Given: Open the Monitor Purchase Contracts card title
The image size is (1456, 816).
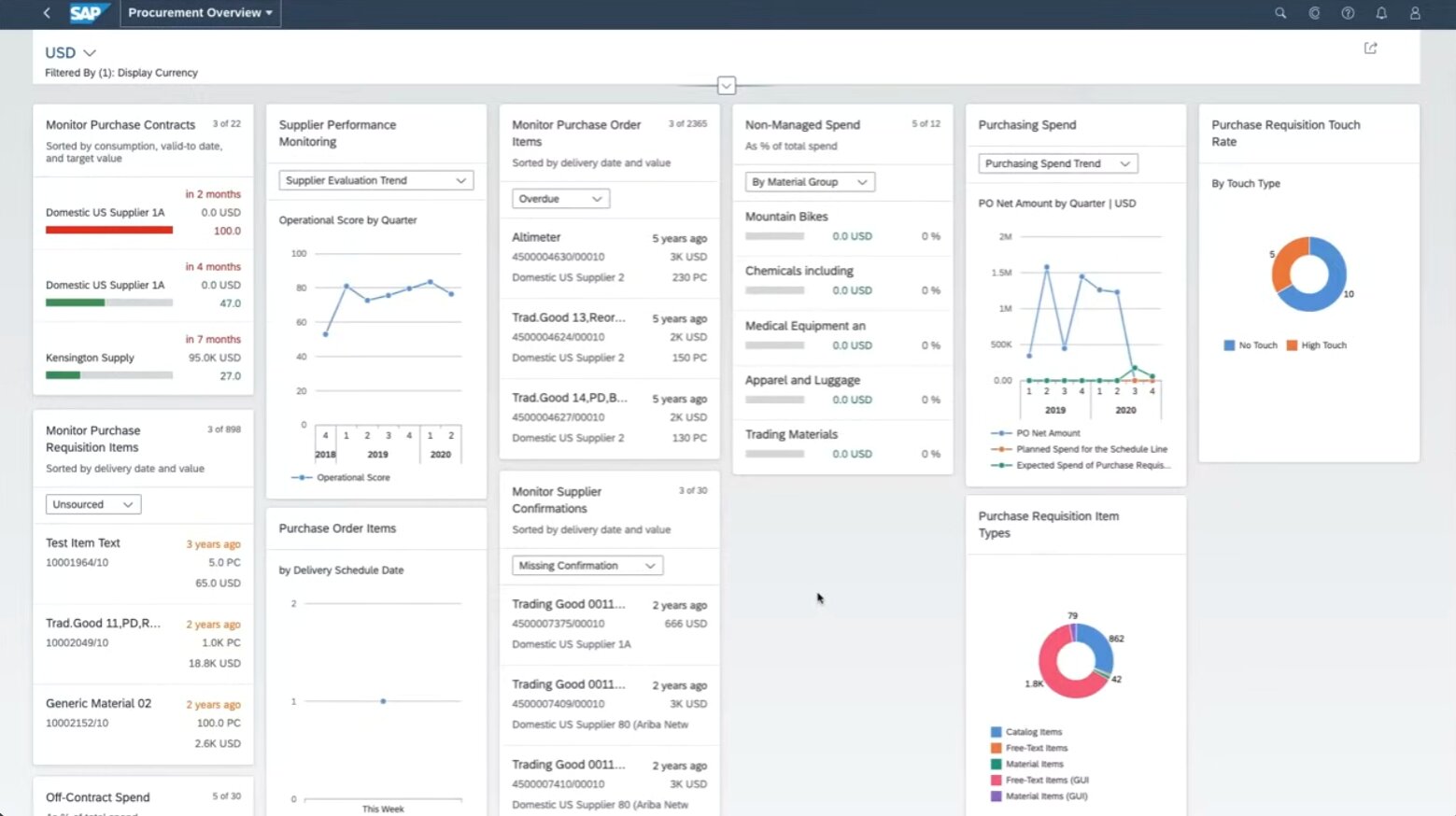Looking at the screenshot, I should (120, 125).
